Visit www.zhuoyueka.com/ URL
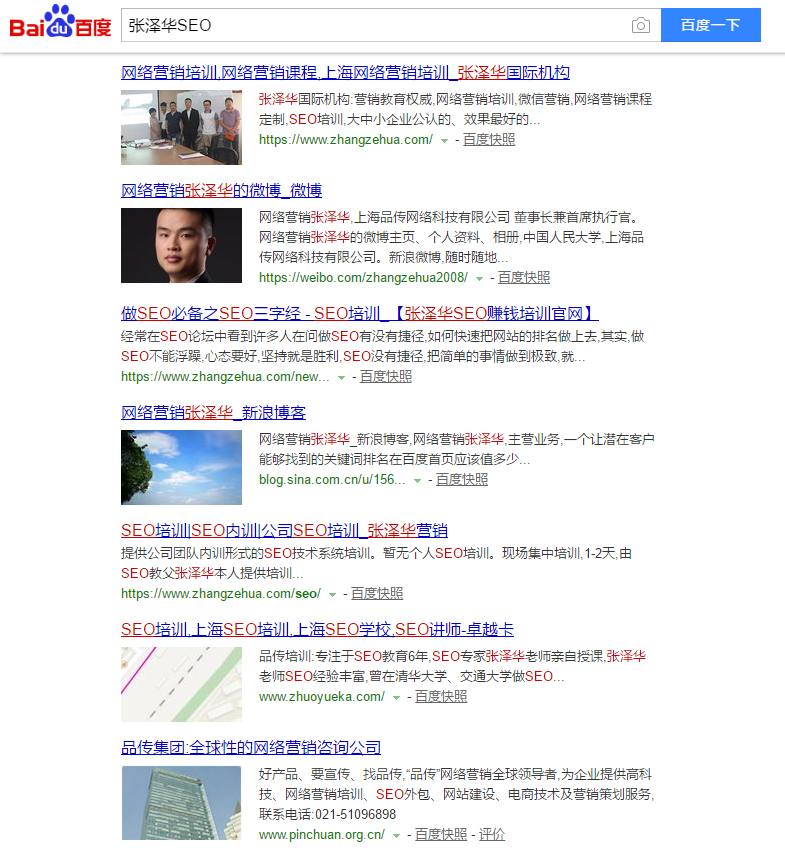The height and width of the screenshot is (855, 785). pos(322,697)
